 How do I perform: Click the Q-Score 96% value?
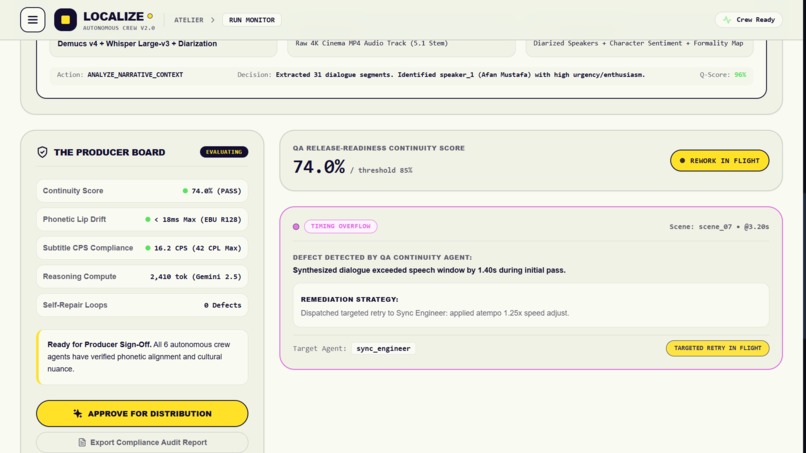pos(740,75)
